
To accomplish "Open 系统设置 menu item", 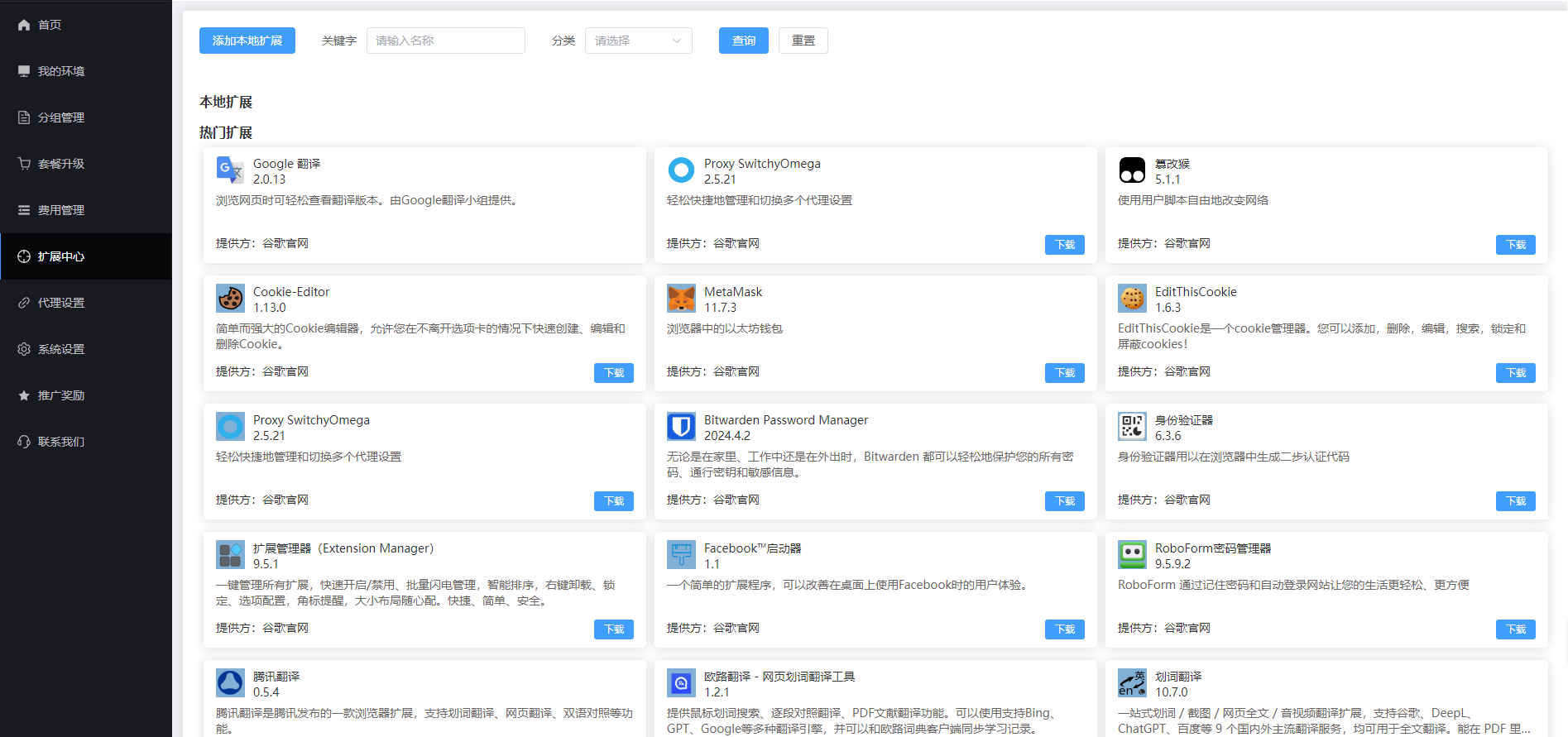I will tap(86, 349).
